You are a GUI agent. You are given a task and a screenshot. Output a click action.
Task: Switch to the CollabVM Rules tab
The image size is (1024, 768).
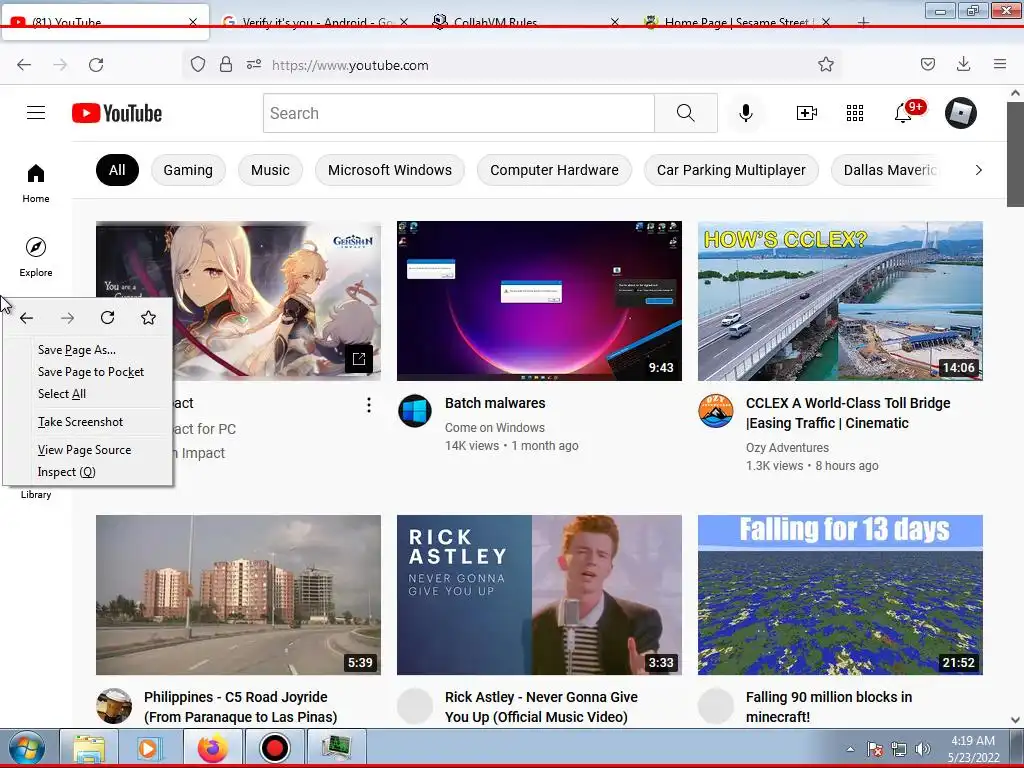pyautogui.click(x=526, y=22)
